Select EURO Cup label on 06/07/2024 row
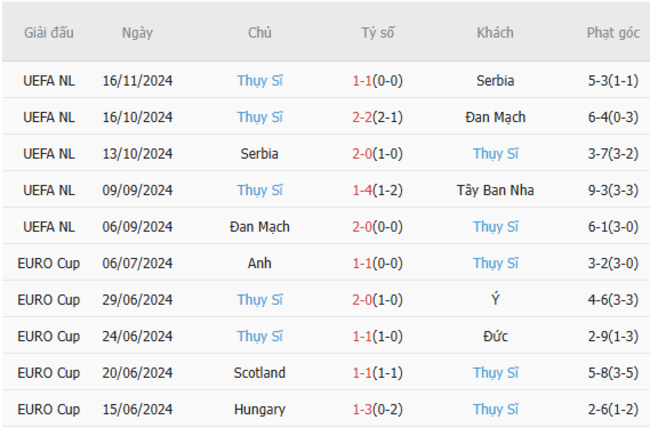 pos(49,263)
